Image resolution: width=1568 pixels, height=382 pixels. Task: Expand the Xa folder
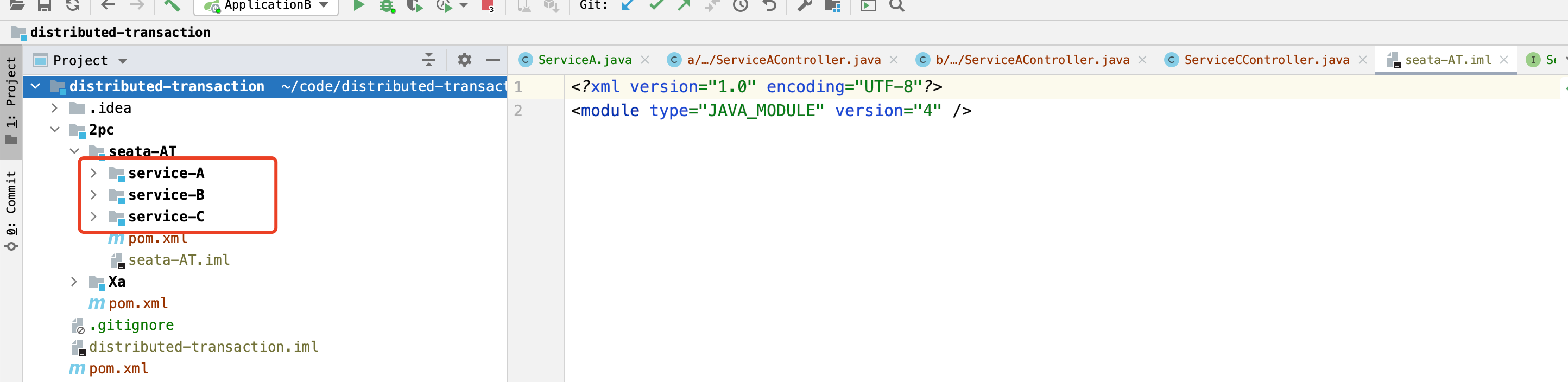[x=74, y=282]
